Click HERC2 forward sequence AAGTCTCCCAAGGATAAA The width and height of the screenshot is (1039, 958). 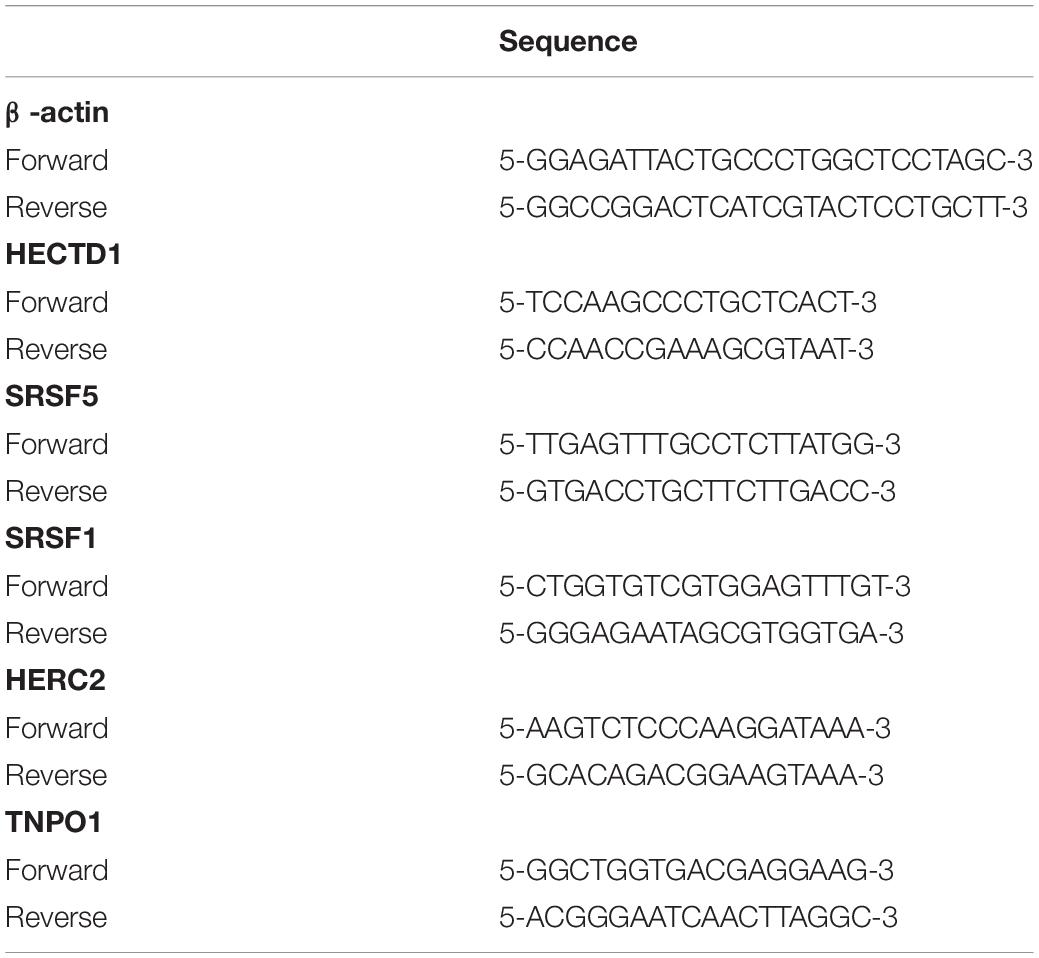pos(694,728)
